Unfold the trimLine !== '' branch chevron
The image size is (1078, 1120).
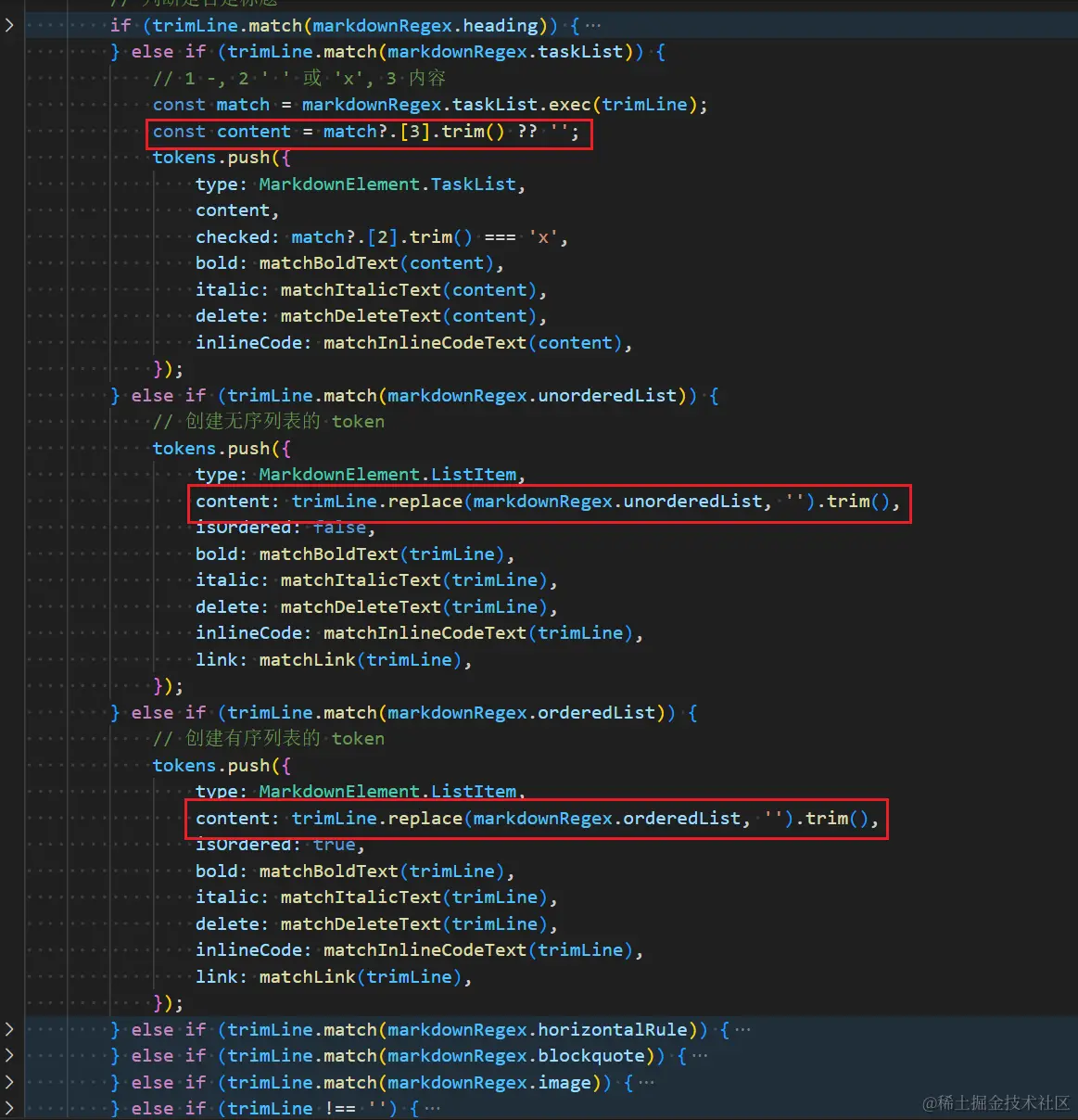pos(9,1108)
